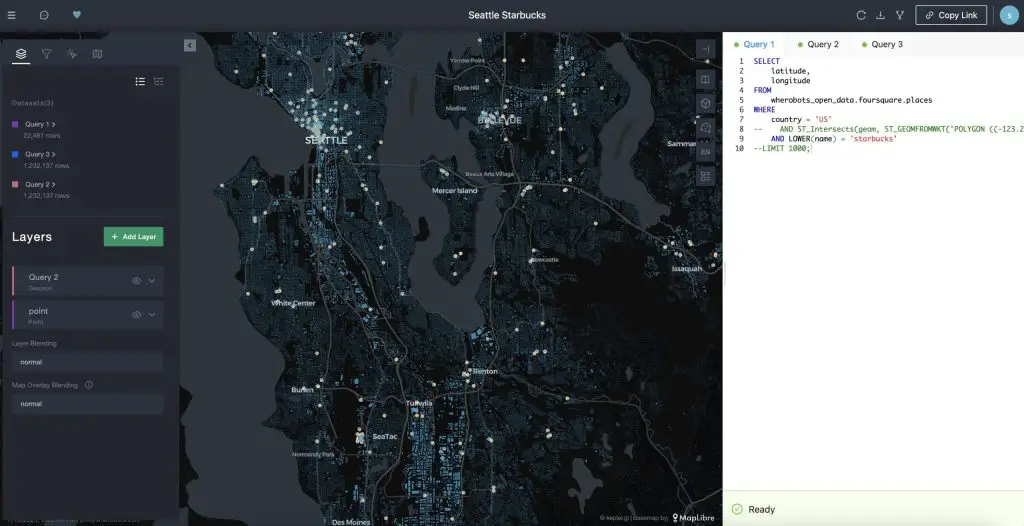
Task: Select the sort by dataset view icon
Action: coord(158,82)
